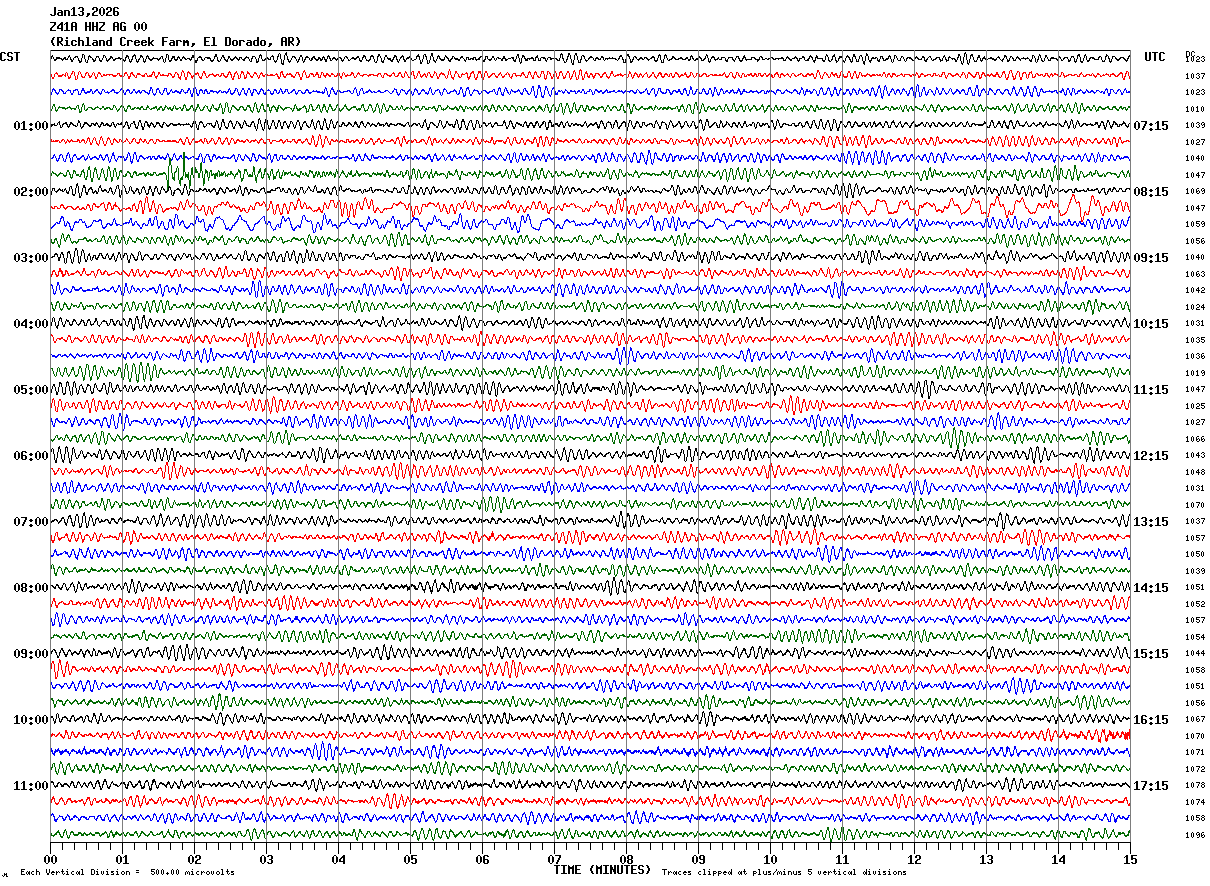Image resolution: width=1210 pixels, height=886 pixels.
Task: Click minute tick label 07 on time axis
Action: click(554, 859)
